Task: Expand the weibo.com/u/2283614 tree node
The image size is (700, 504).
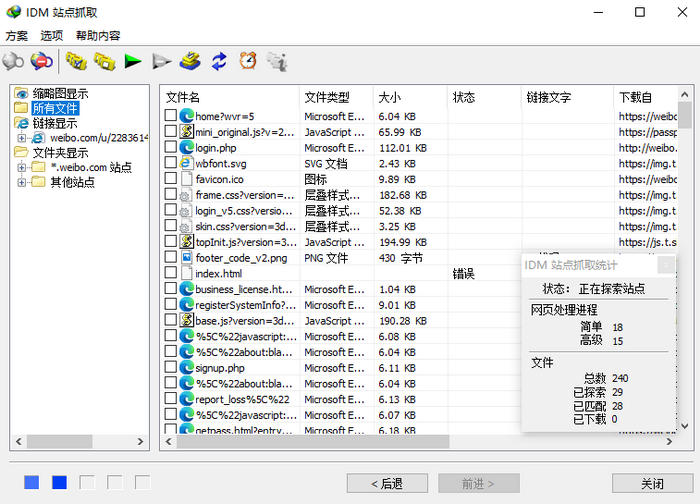Action: tap(21, 138)
